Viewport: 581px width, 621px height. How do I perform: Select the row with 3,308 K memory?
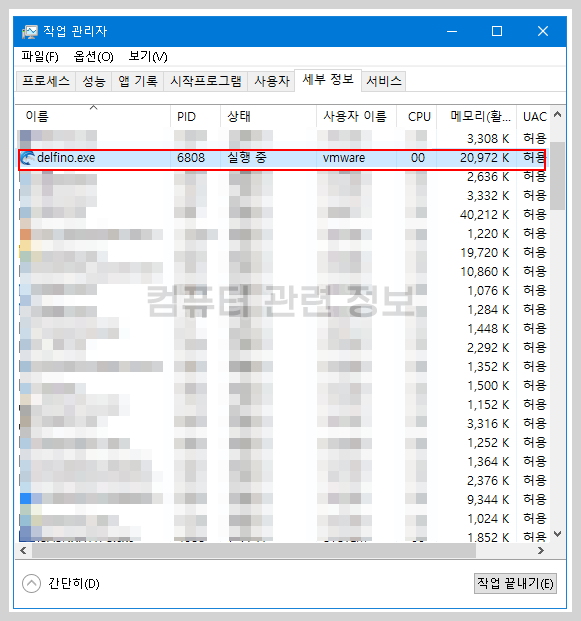tap(282, 139)
